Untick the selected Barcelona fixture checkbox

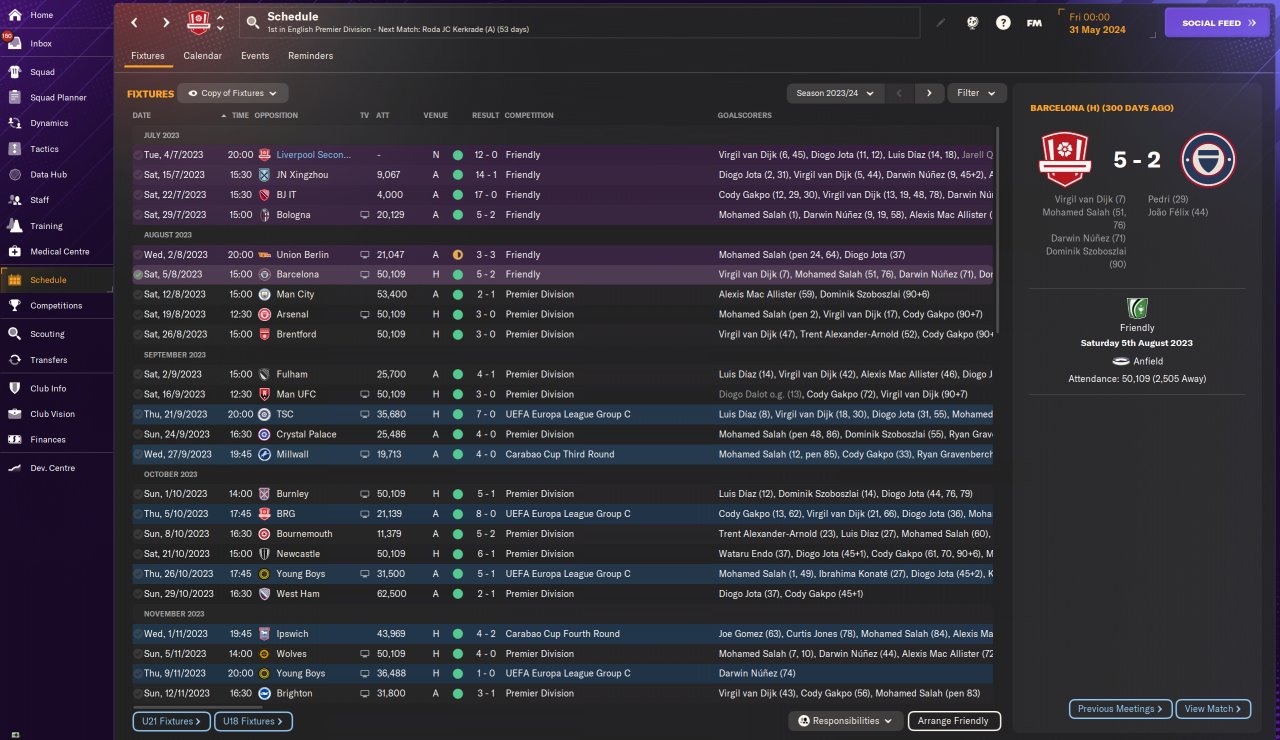pyautogui.click(x=138, y=274)
